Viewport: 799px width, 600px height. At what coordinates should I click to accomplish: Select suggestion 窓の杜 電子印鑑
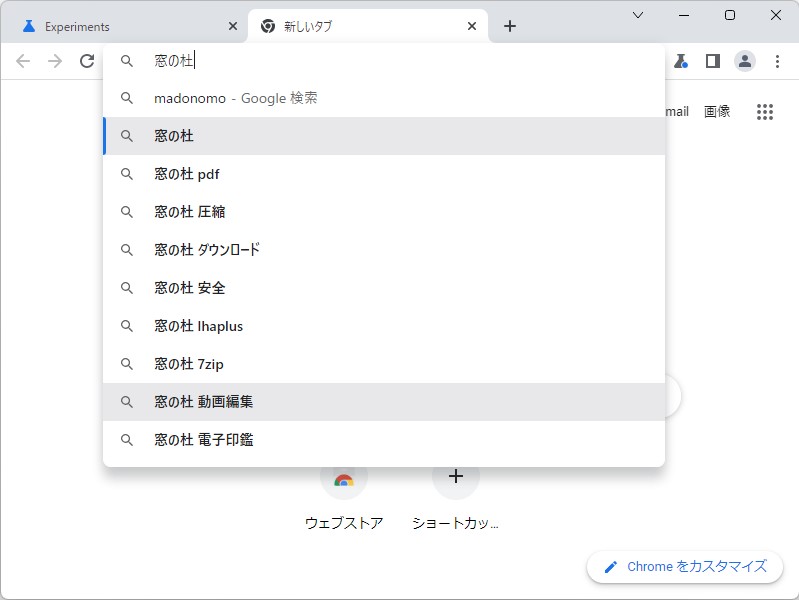384,440
